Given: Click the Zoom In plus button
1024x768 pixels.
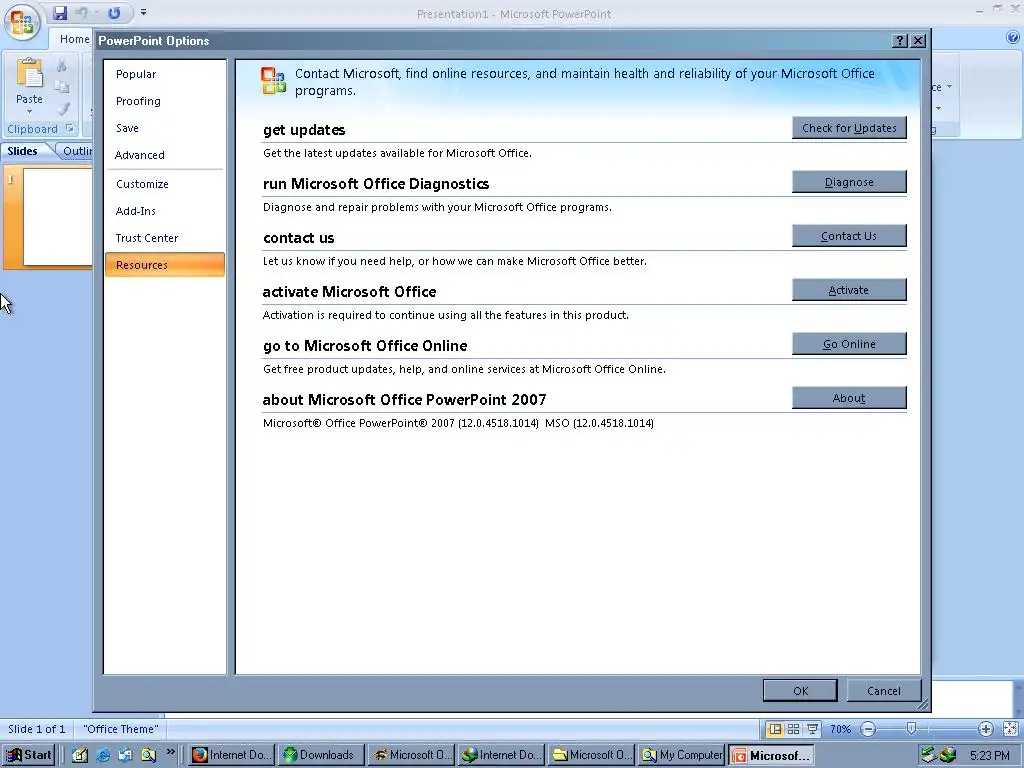Looking at the screenshot, I should coord(985,729).
